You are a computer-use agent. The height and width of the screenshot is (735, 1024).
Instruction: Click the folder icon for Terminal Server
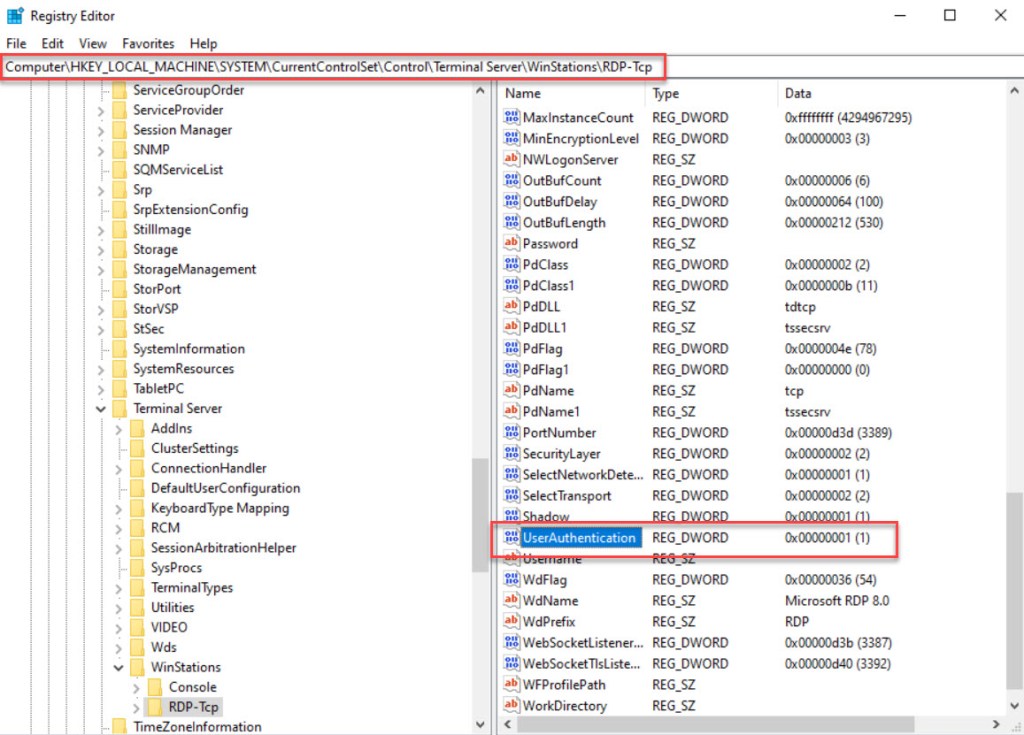120,409
